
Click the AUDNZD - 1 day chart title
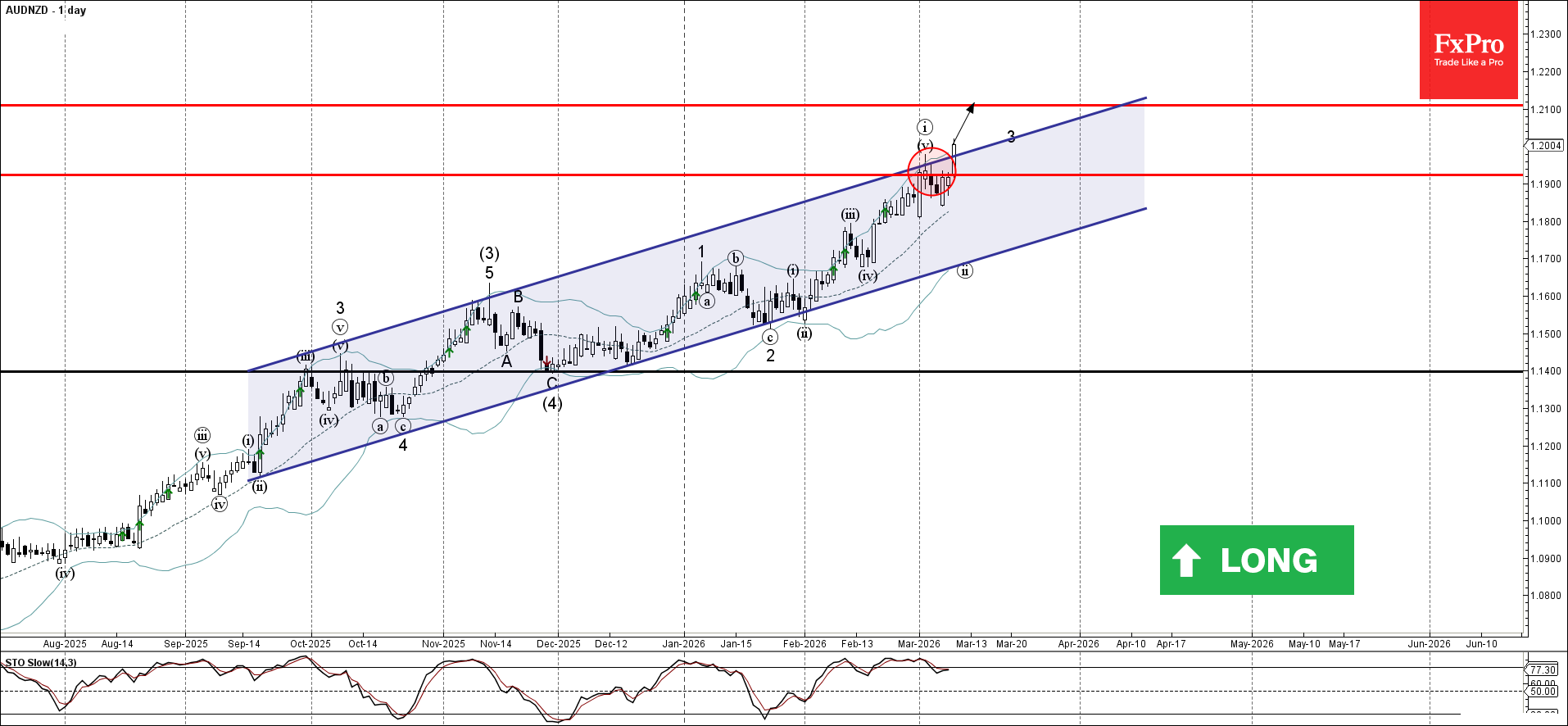coord(46,11)
